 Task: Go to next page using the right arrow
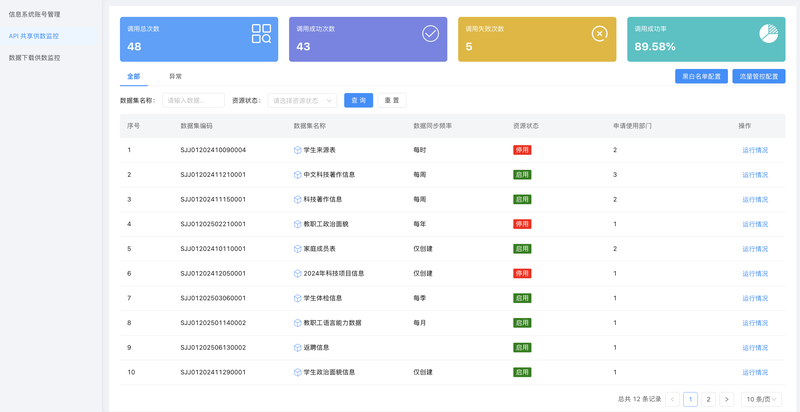tap(727, 399)
